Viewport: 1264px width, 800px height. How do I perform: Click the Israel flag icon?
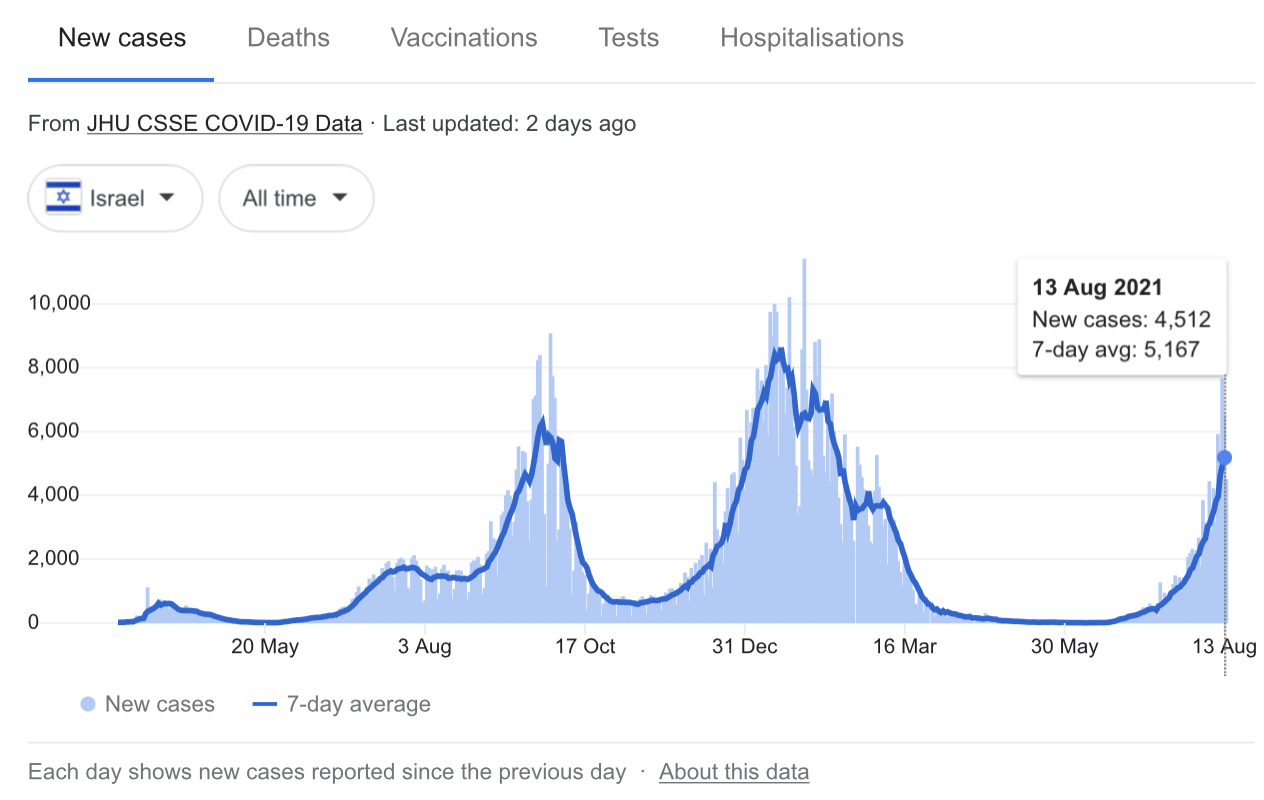tap(63, 198)
